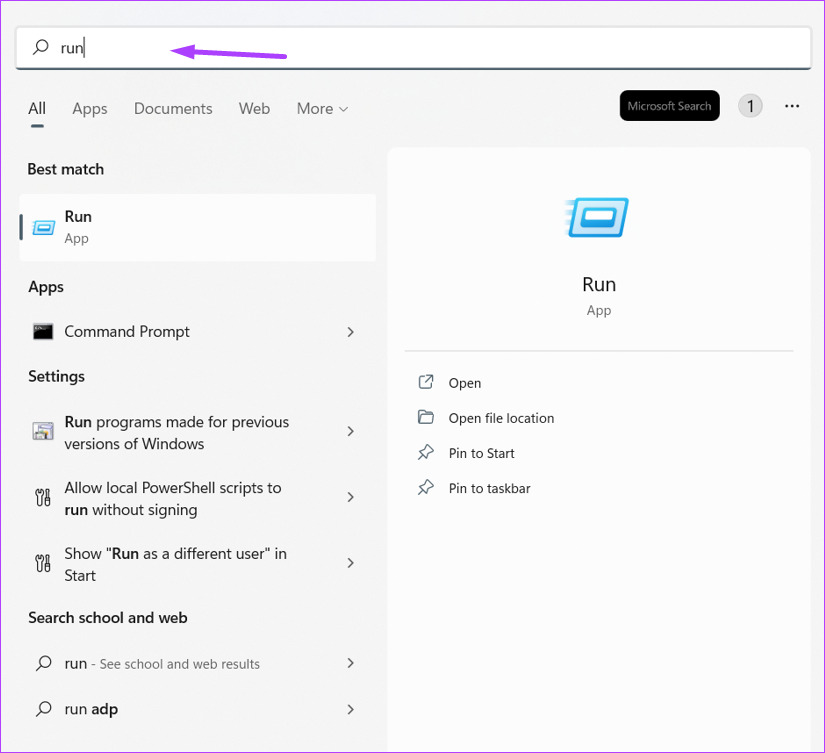Click the Command Prompt icon
This screenshot has width=825, height=753.
point(43,332)
